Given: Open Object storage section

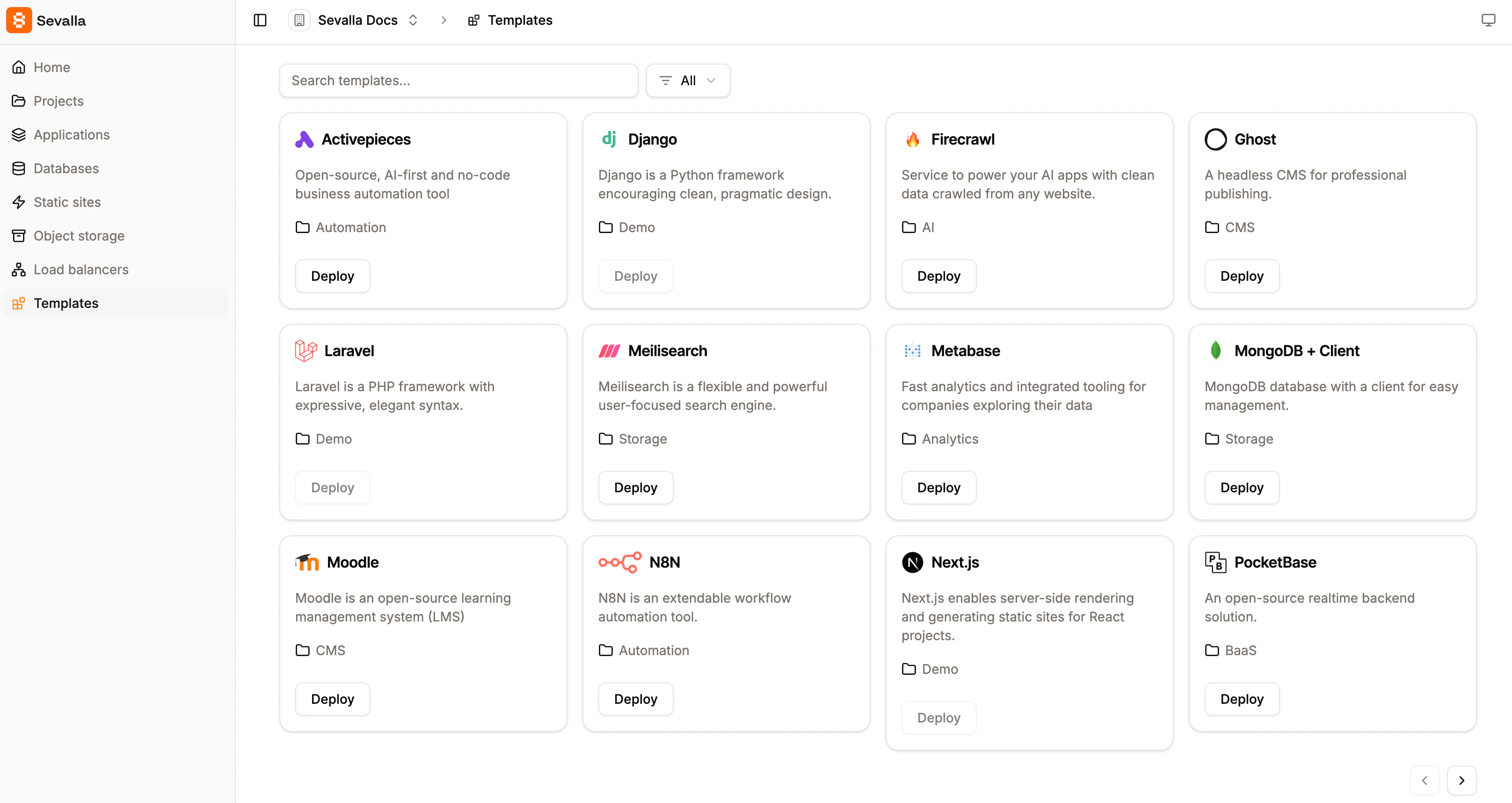Looking at the screenshot, I should point(115,236).
